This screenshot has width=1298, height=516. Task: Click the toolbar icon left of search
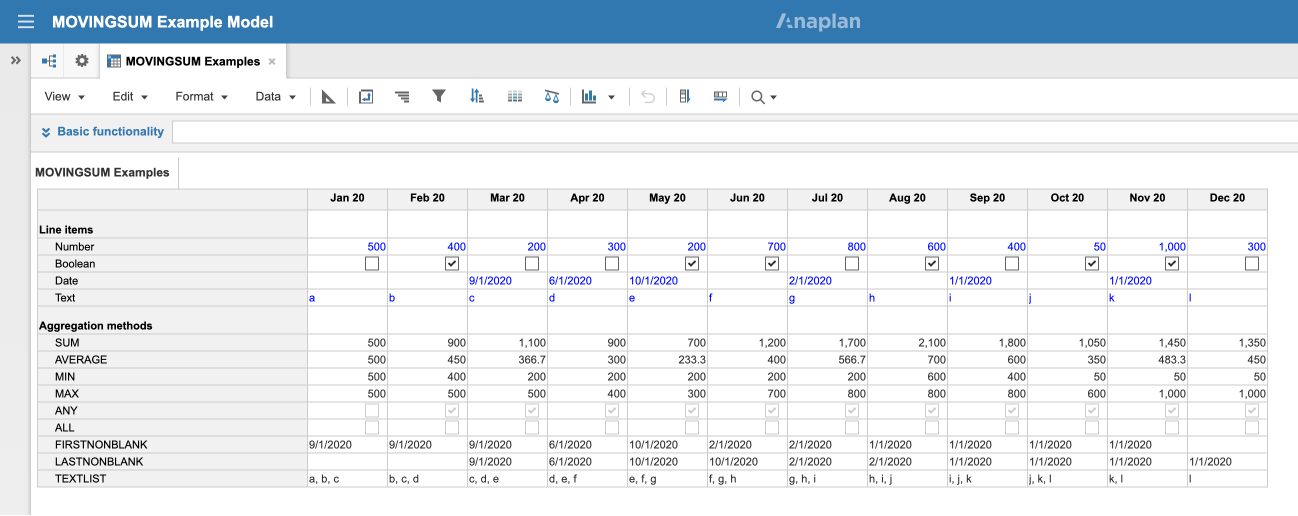(x=719, y=97)
